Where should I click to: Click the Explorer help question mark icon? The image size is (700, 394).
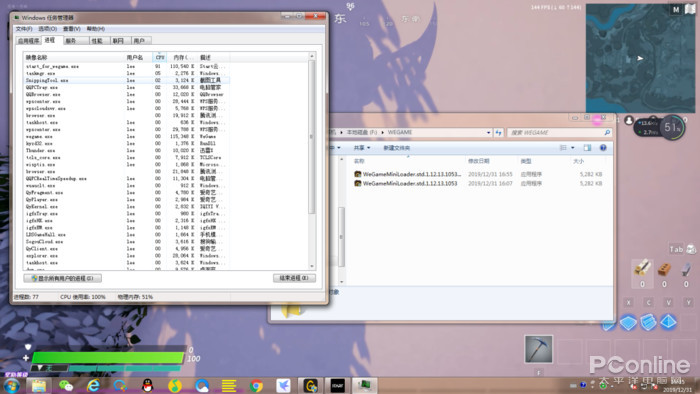603,148
